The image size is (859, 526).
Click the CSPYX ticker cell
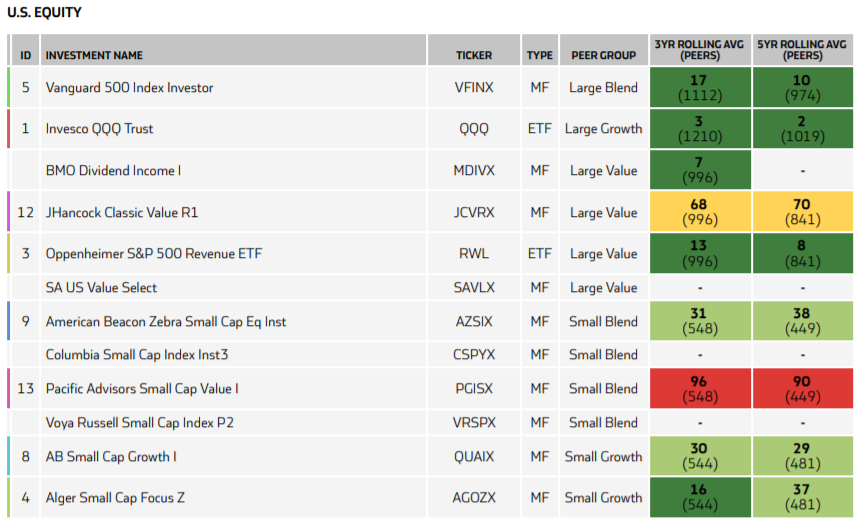click(474, 355)
